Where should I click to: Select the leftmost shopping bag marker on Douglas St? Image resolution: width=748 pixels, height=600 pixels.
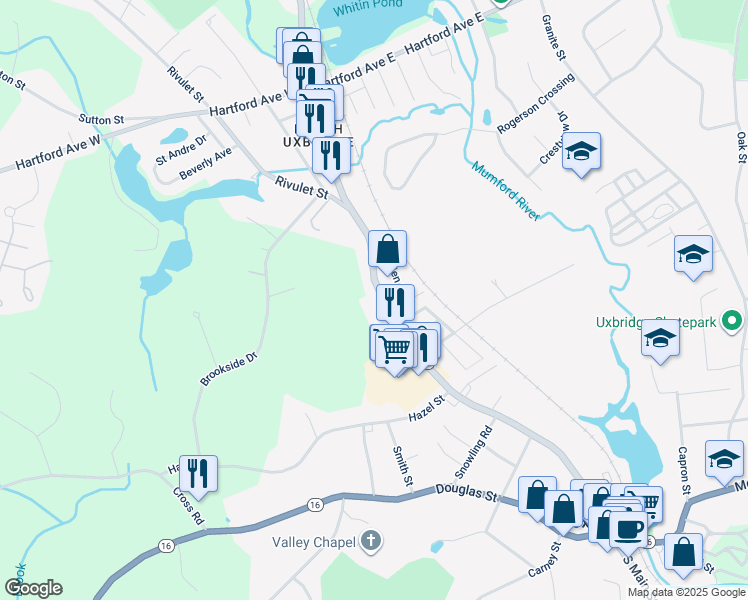537,497
